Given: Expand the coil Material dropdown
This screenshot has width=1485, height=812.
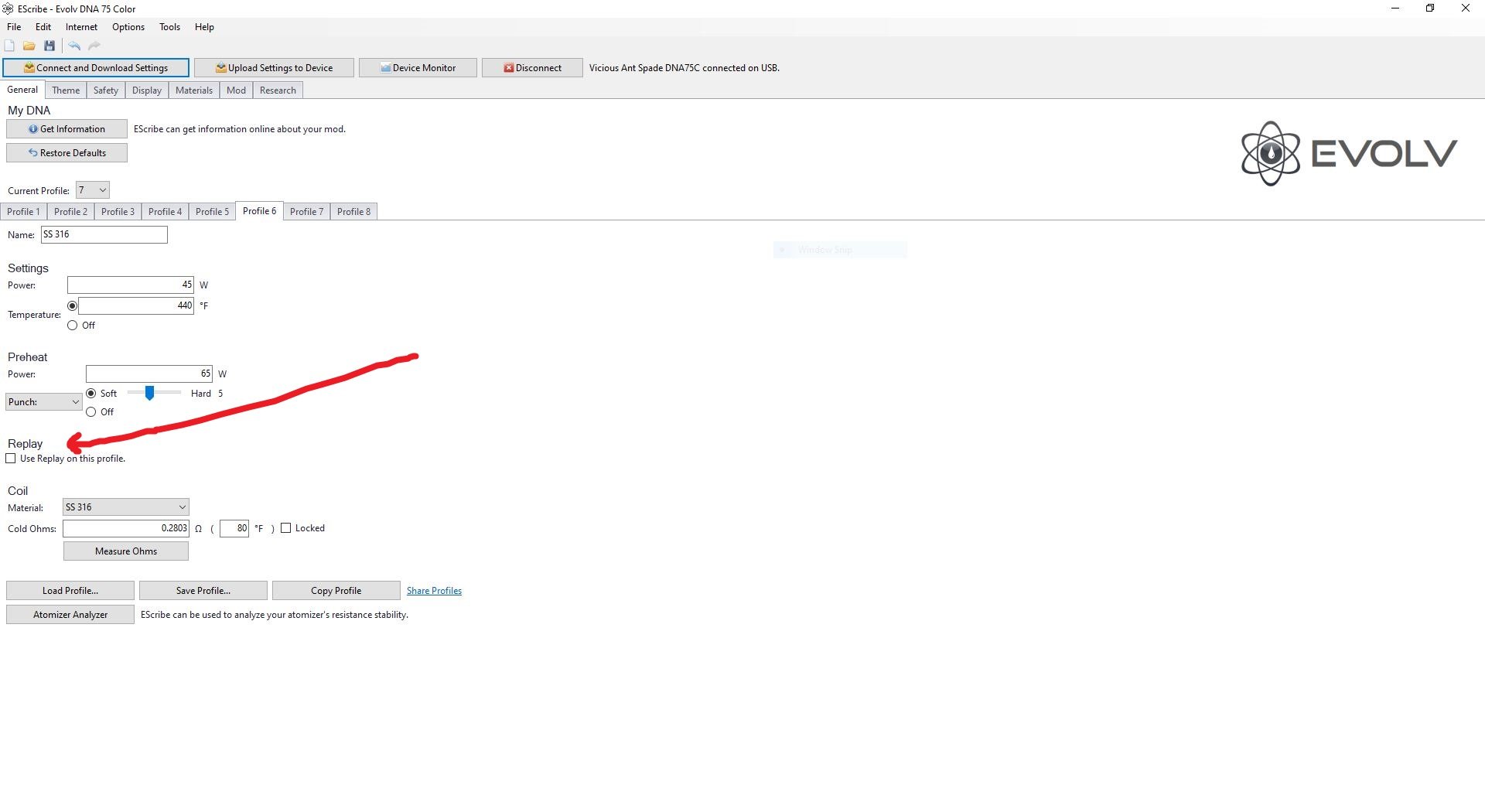Looking at the screenshot, I should pyautogui.click(x=126, y=507).
